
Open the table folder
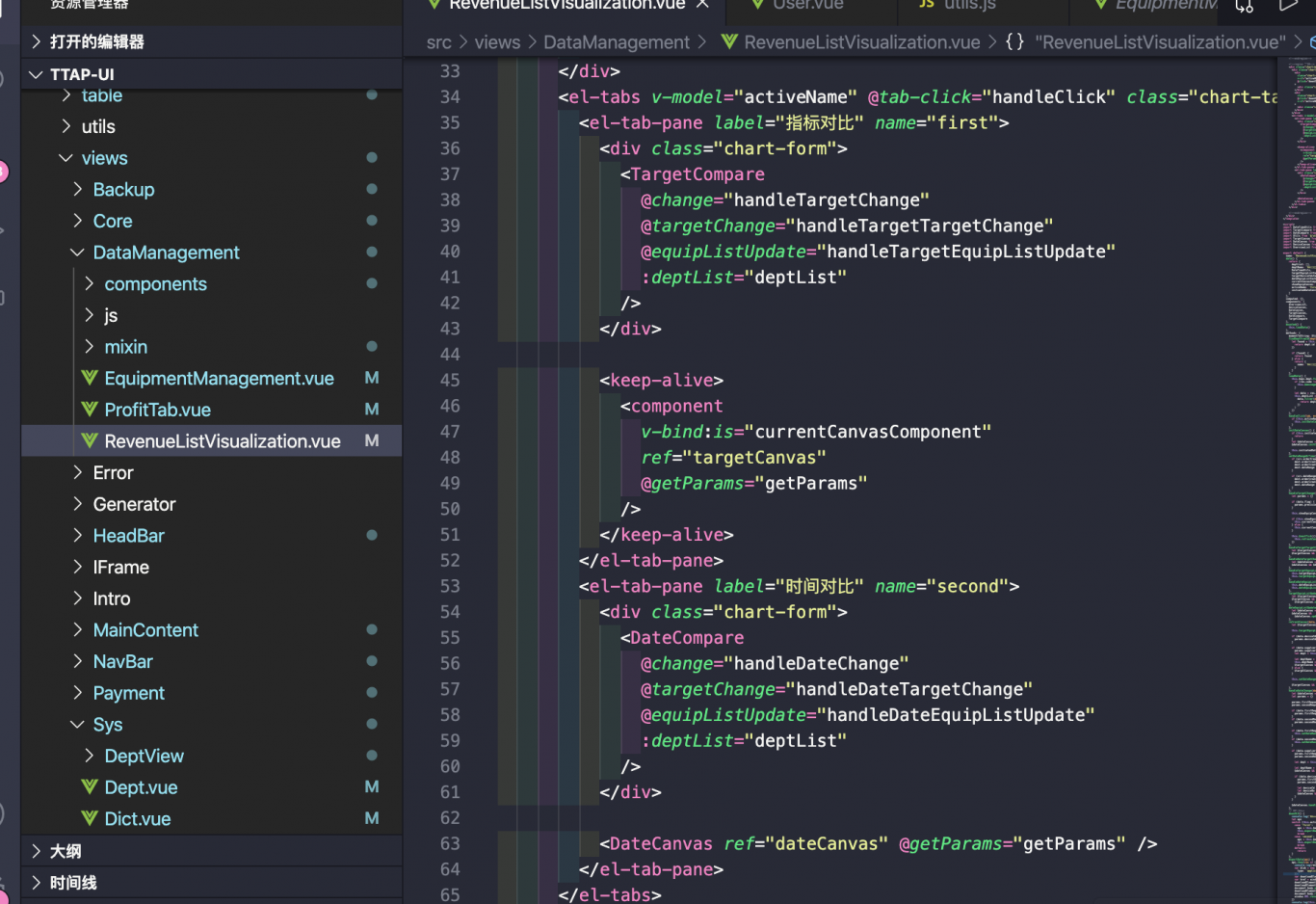pyautogui.click(x=212, y=95)
